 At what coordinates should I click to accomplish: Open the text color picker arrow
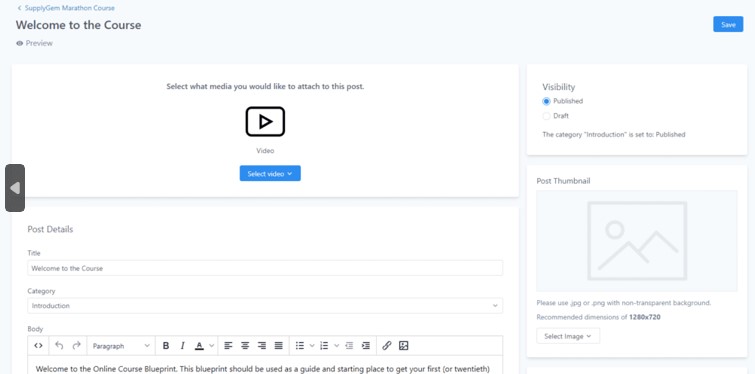[212, 346]
